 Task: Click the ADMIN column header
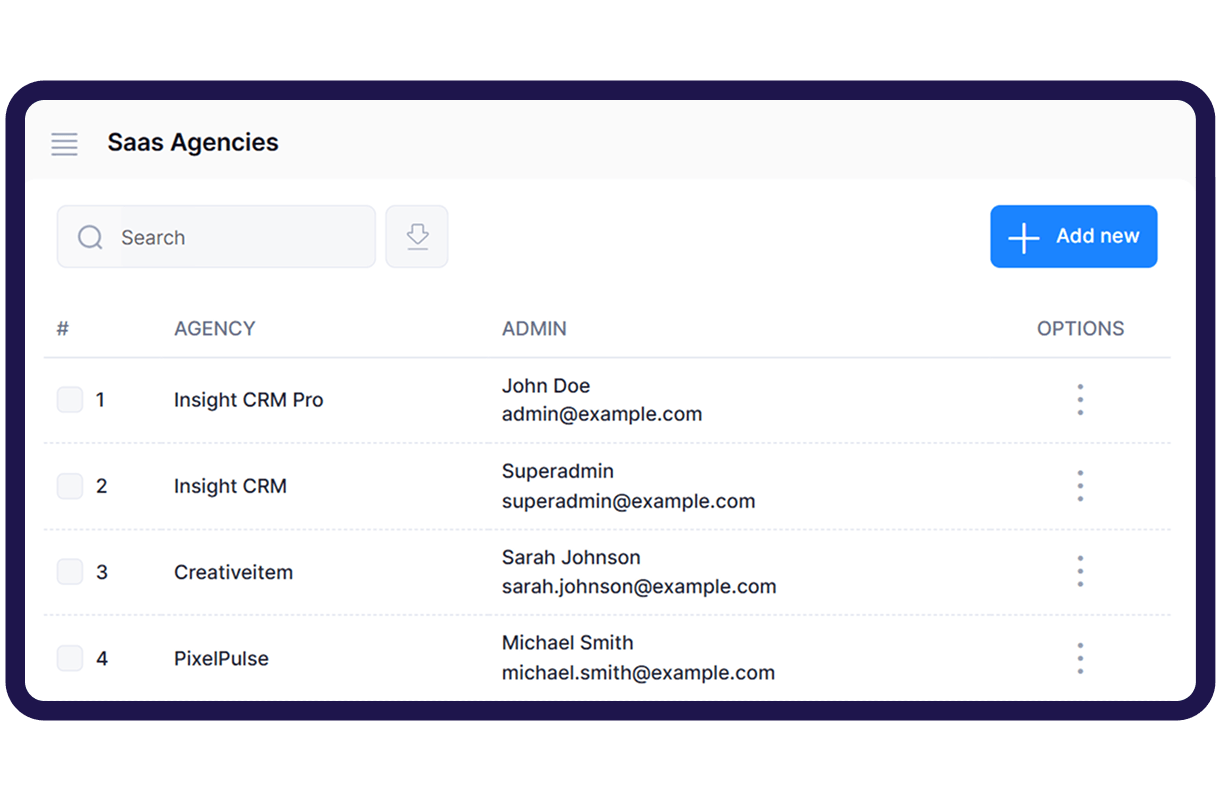coord(534,328)
